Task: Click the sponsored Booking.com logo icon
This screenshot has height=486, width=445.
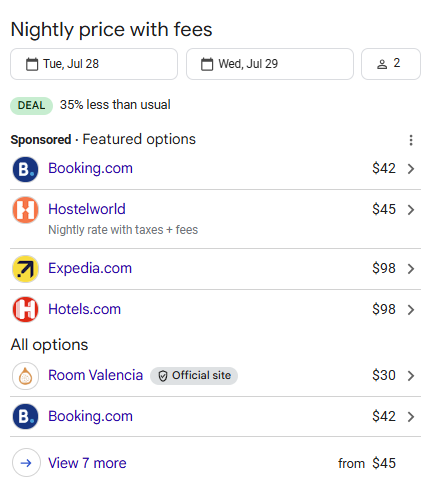Action: 26,169
